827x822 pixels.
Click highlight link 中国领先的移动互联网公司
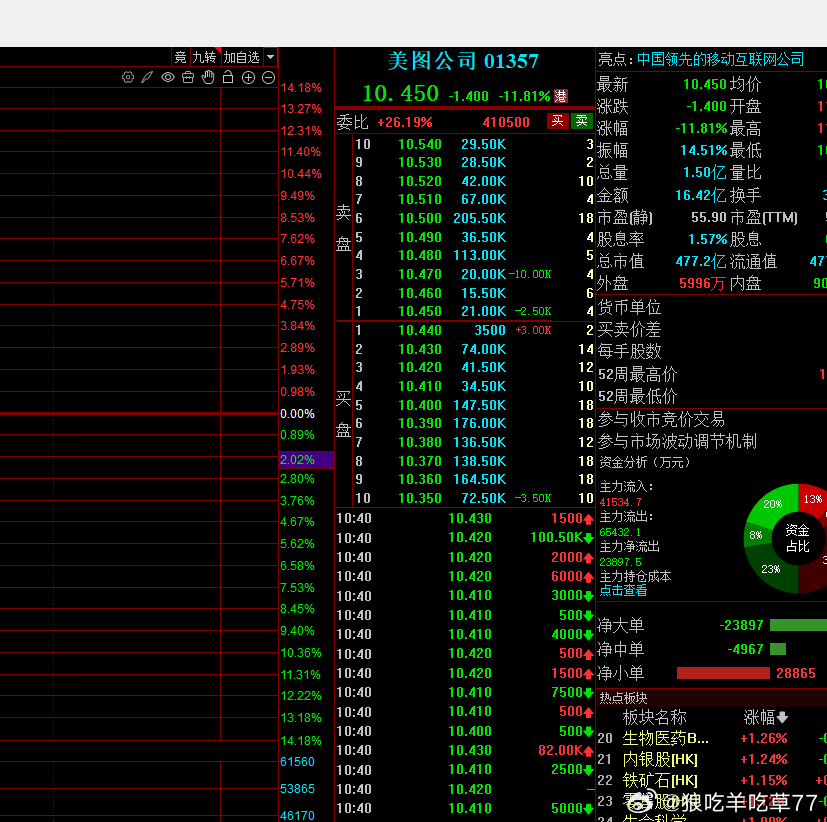[x=720, y=59]
